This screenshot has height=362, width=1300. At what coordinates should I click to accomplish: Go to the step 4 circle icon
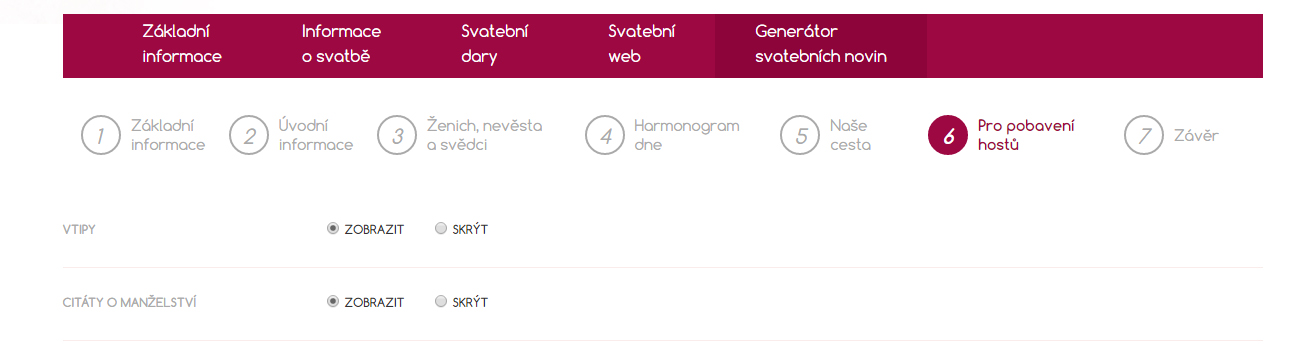605,136
